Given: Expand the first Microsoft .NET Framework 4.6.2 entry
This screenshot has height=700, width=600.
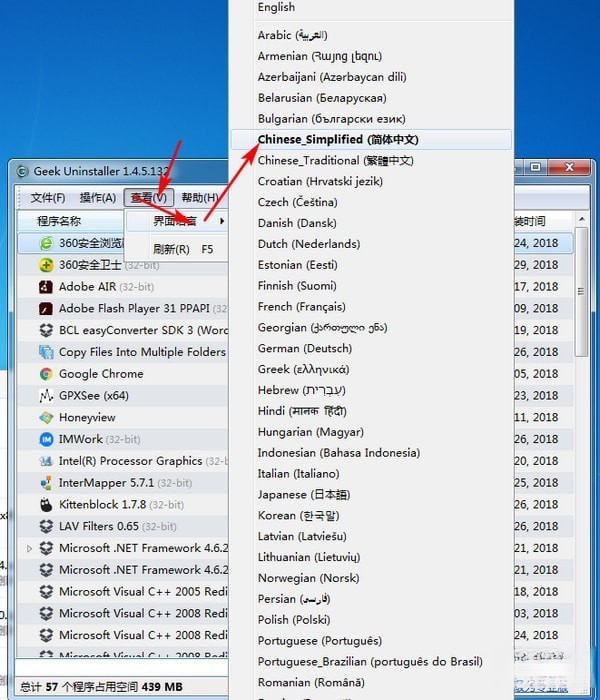Looking at the screenshot, I should coord(29,548).
